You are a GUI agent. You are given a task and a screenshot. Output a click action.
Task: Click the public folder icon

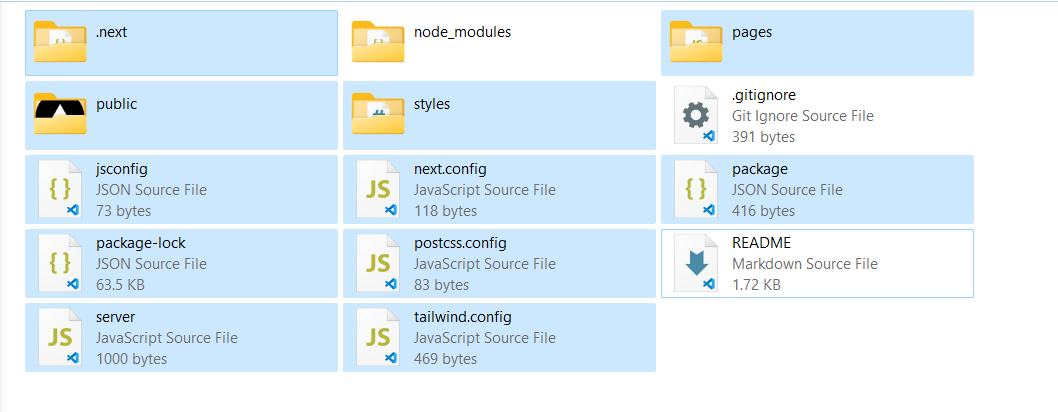[61, 113]
